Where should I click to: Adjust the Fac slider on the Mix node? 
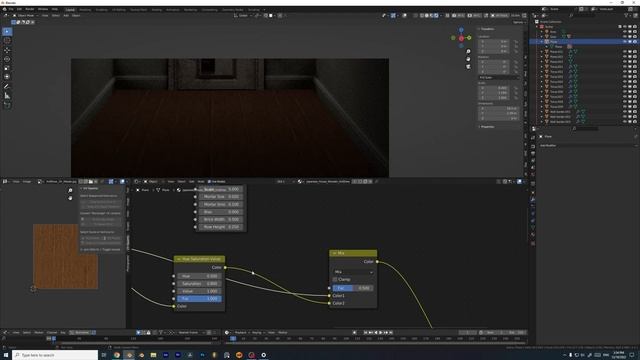[x=353, y=288]
